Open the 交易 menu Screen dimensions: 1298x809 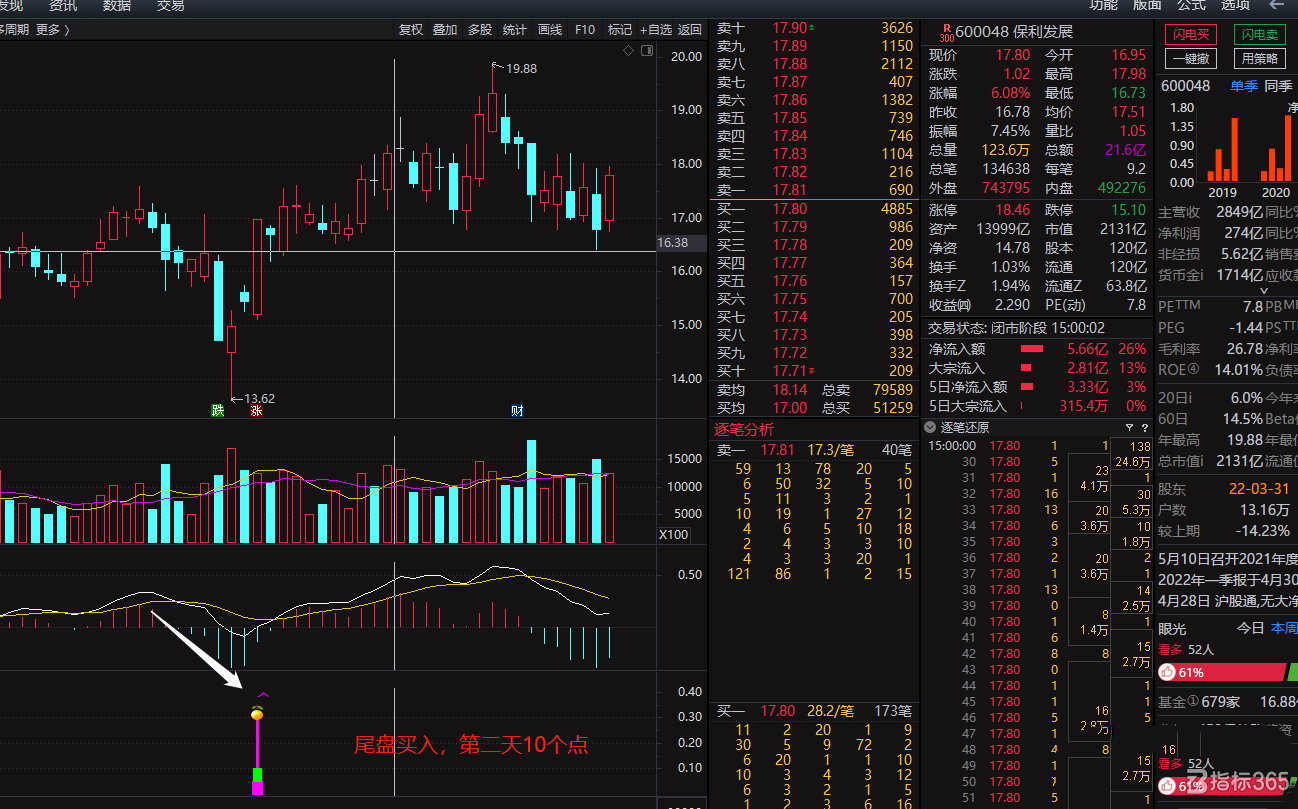click(171, 6)
